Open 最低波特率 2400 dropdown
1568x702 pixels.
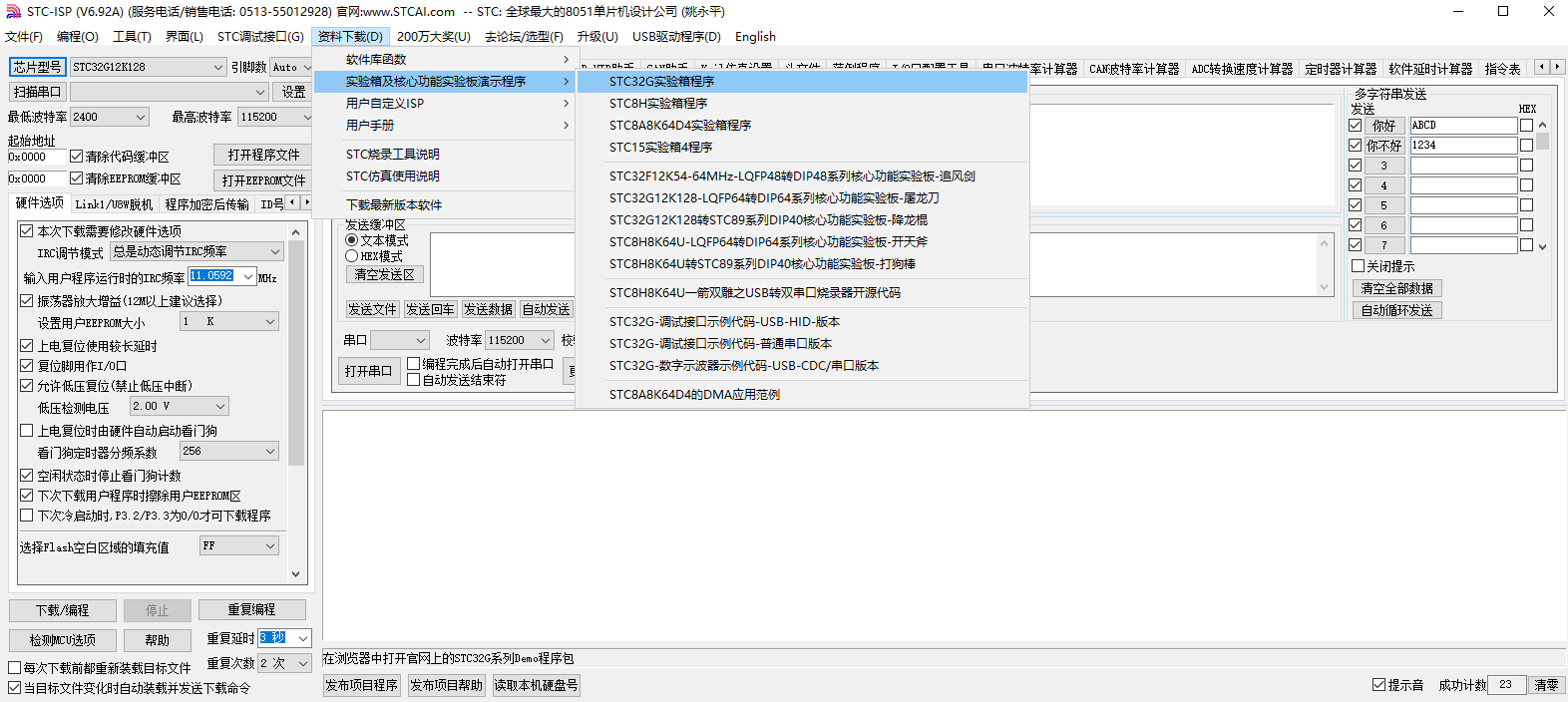(110, 117)
